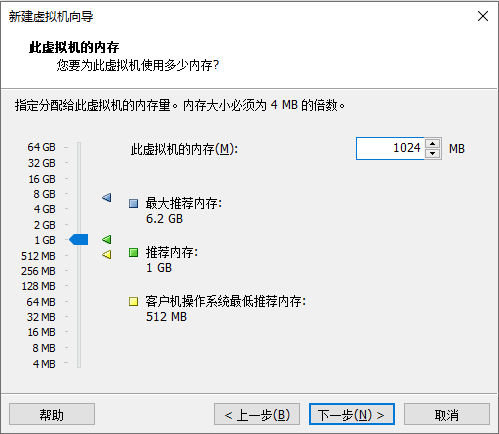Image resolution: width=499 pixels, height=434 pixels.
Task: Click the 8 MB scale label
Action: [44, 348]
